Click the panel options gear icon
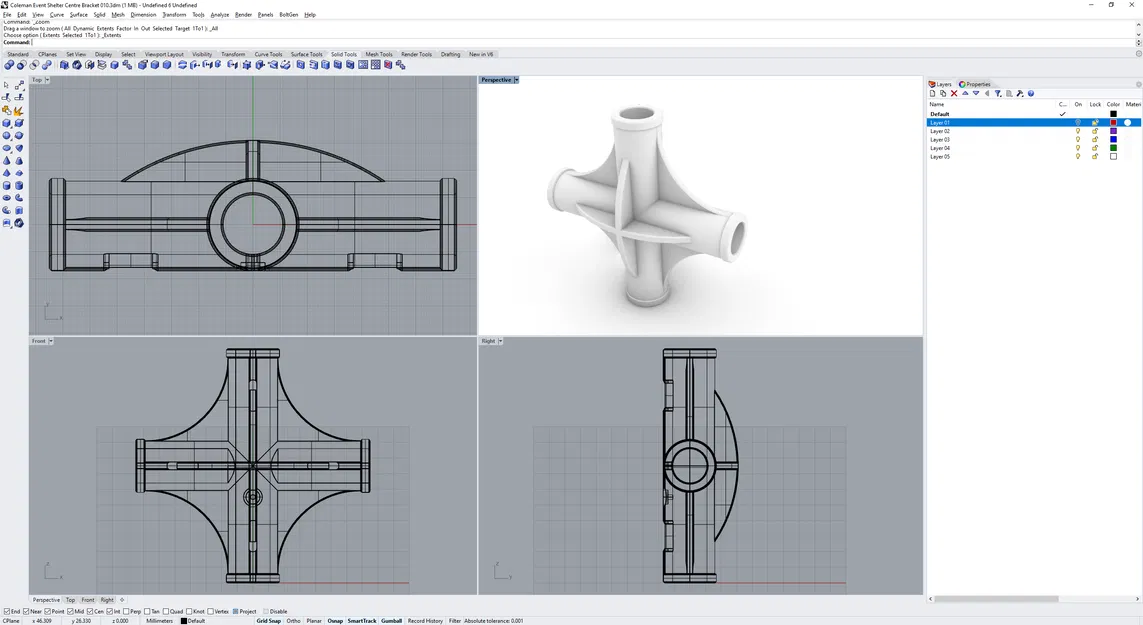This screenshot has height=625, width=1143. 1138,84
